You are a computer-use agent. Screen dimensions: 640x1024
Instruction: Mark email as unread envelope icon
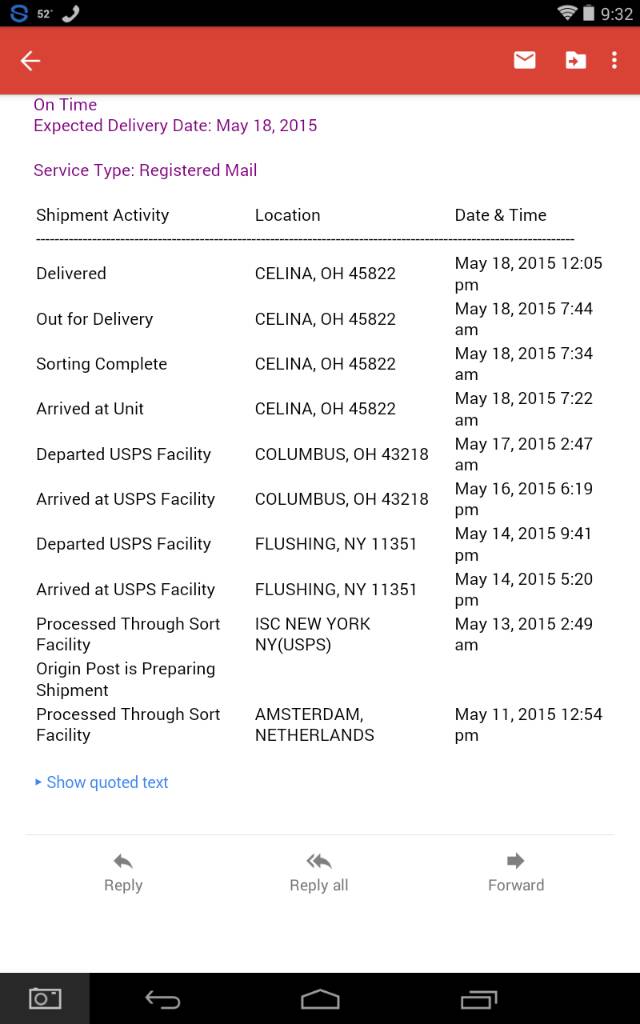pos(525,61)
